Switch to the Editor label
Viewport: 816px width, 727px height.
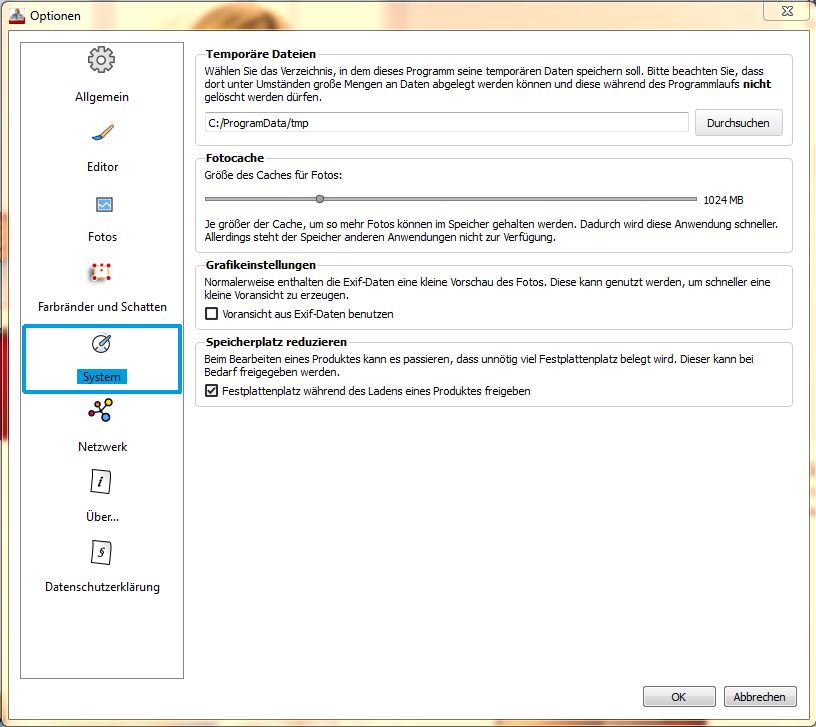(x=103, y=167)
